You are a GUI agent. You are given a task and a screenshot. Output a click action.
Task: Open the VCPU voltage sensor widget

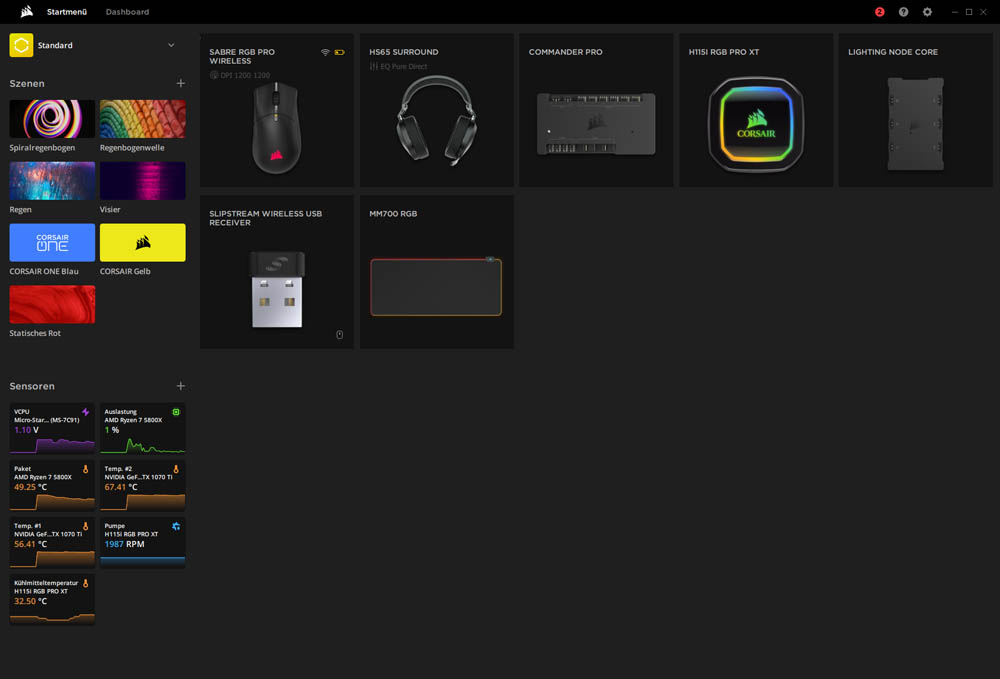pyautogui.click(x=52, y=428)
